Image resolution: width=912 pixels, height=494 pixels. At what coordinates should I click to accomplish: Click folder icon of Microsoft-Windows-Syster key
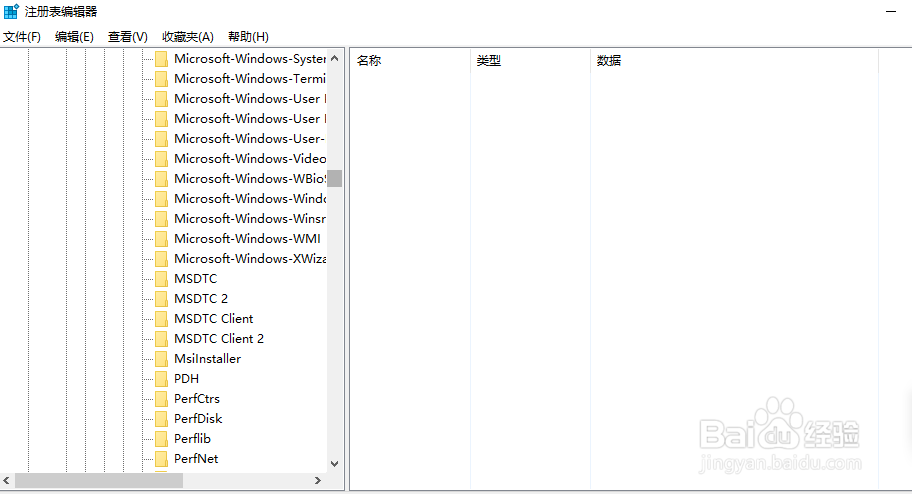click(161, 59)
